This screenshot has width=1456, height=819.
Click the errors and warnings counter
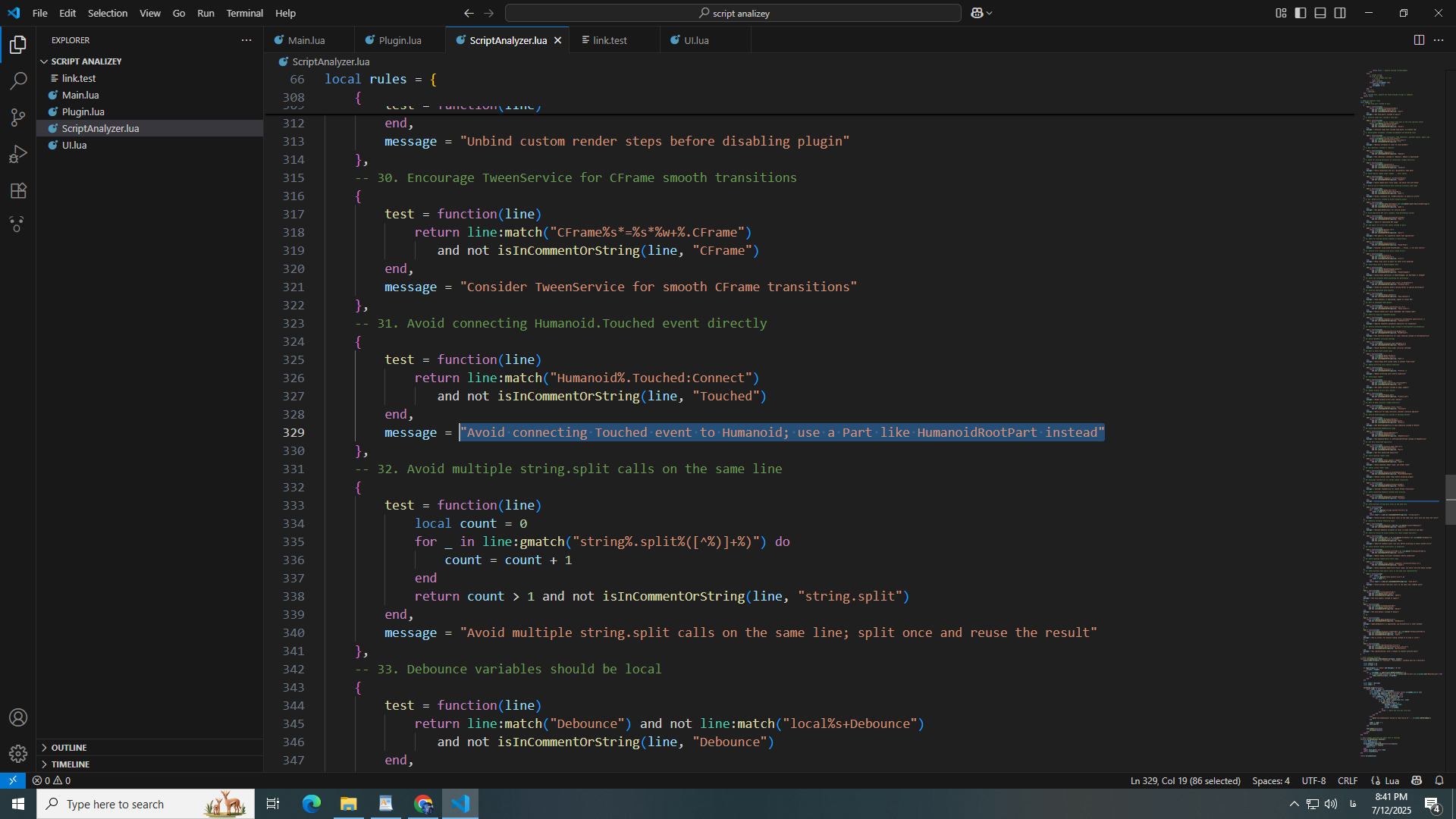pos(51,780)
